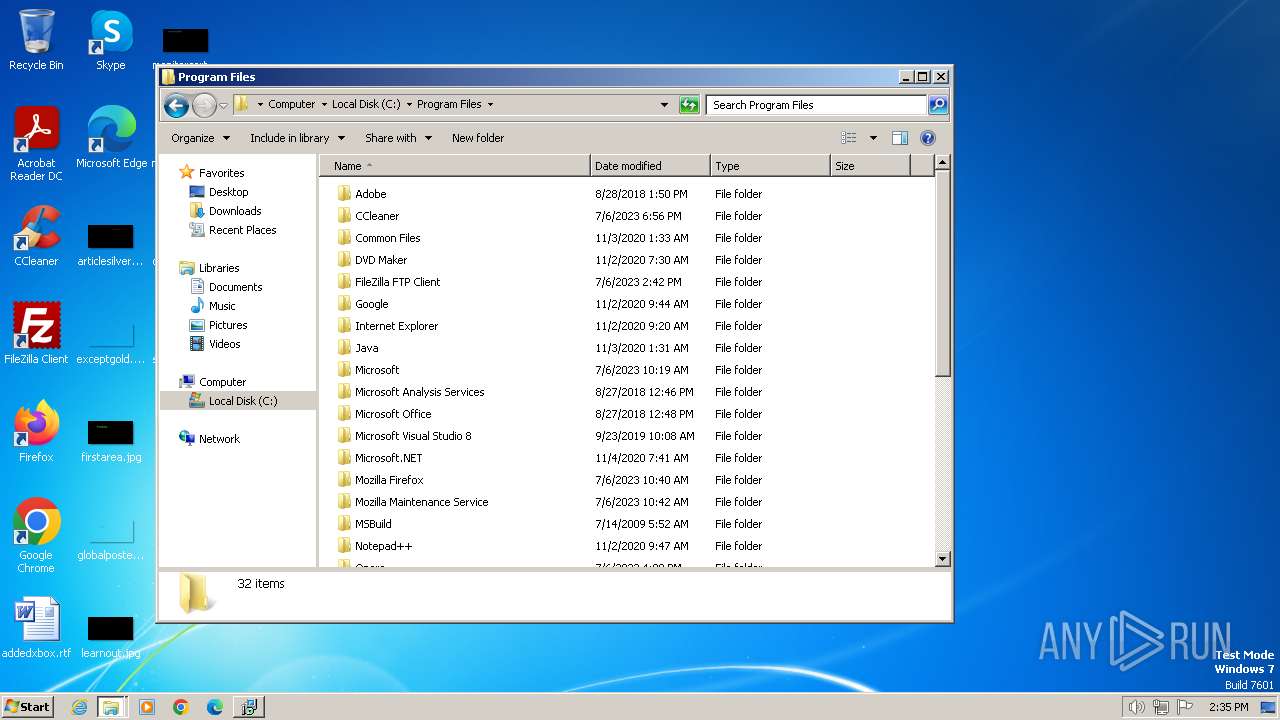Sort by the Type column header
This screenshot has width=1280, height=720.
(x=770, y=166)
